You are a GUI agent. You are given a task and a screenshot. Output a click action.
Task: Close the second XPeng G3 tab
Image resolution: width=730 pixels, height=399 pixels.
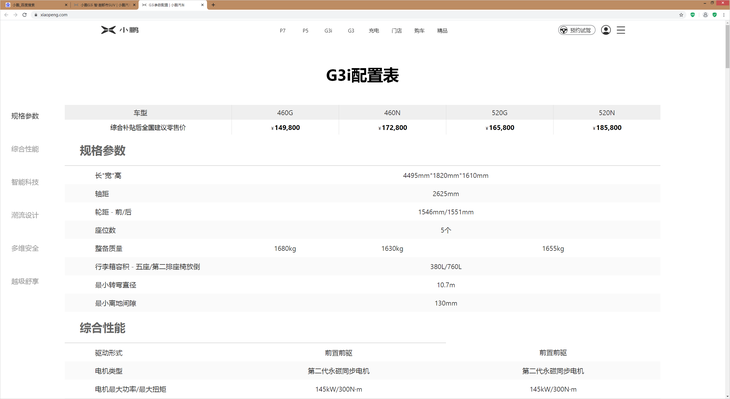click(x=134, y=5)
